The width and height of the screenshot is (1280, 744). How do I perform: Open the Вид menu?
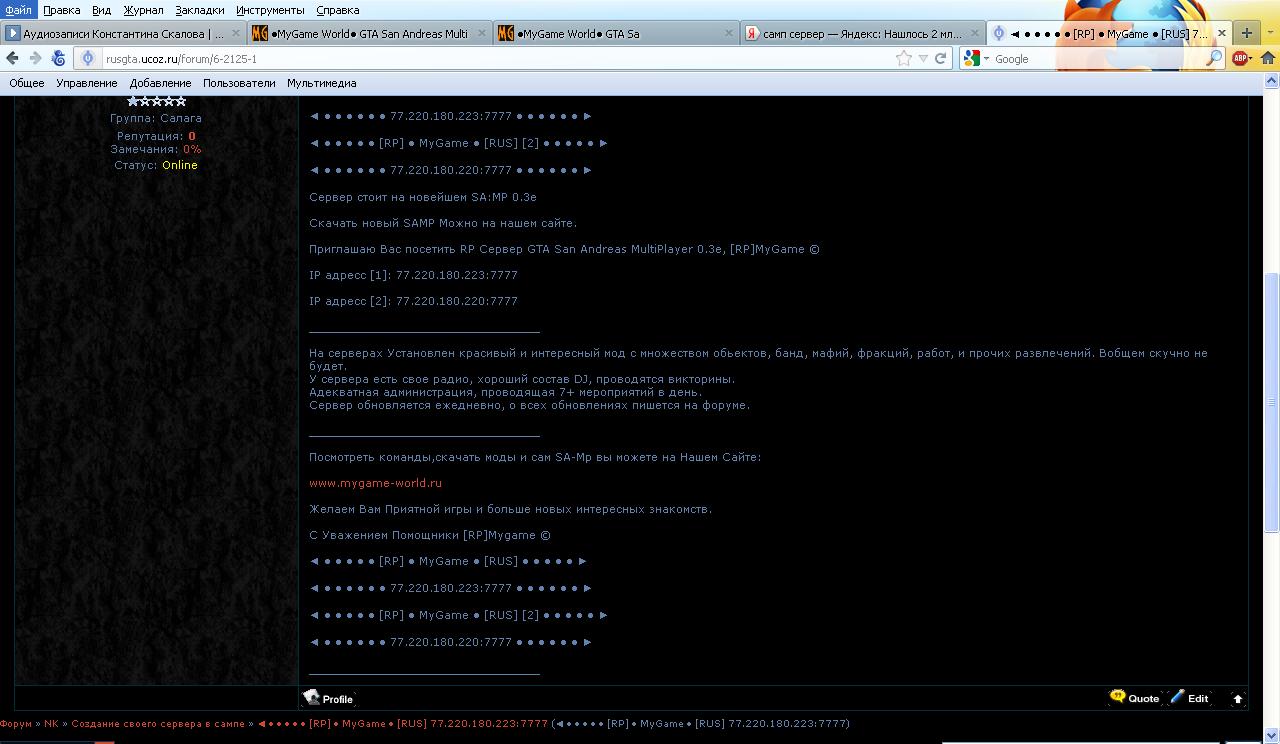click(x=101, y=10)
